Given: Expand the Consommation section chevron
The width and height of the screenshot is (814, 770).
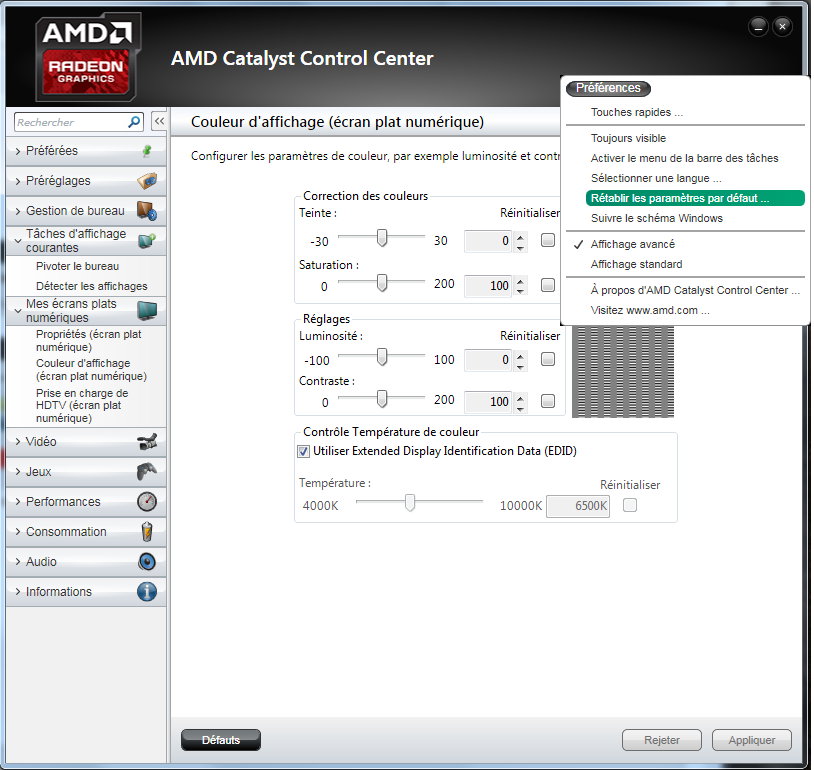Looking at the screenshot, I should pyautogui.click(x=18, y=532).
